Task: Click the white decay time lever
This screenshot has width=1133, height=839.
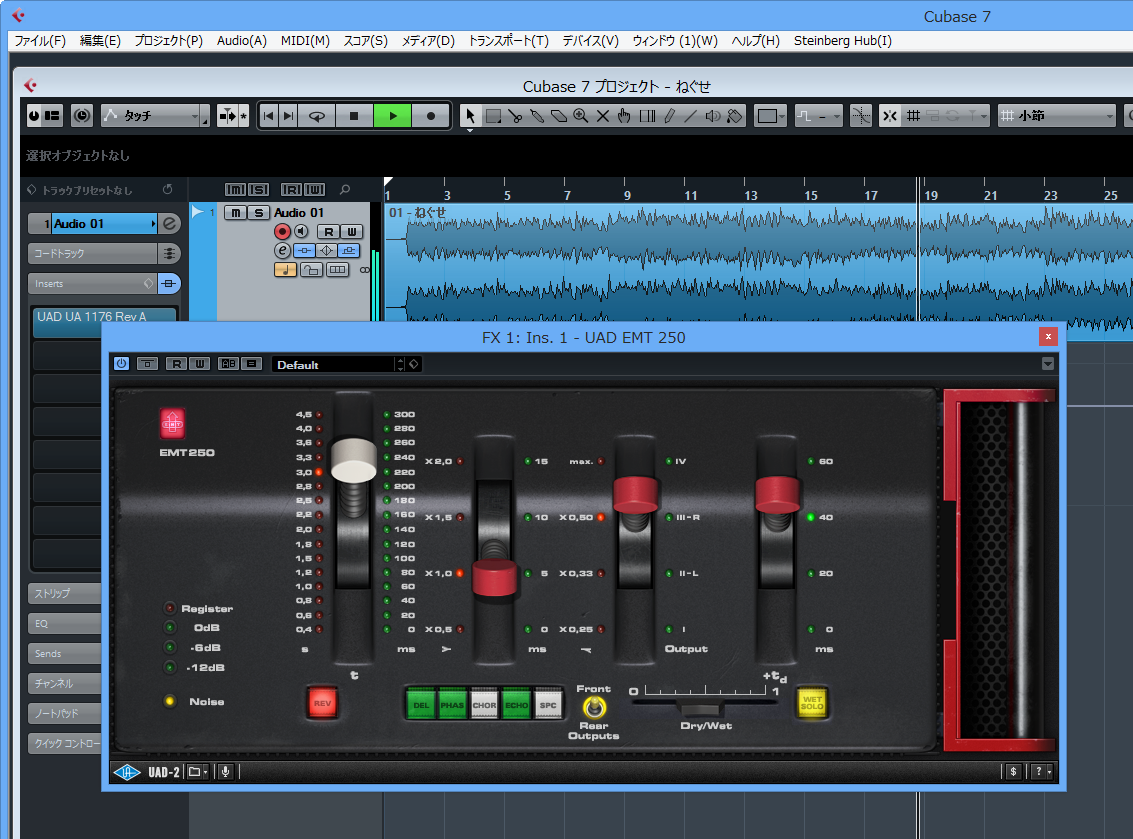Action: (x=353, y=460)
